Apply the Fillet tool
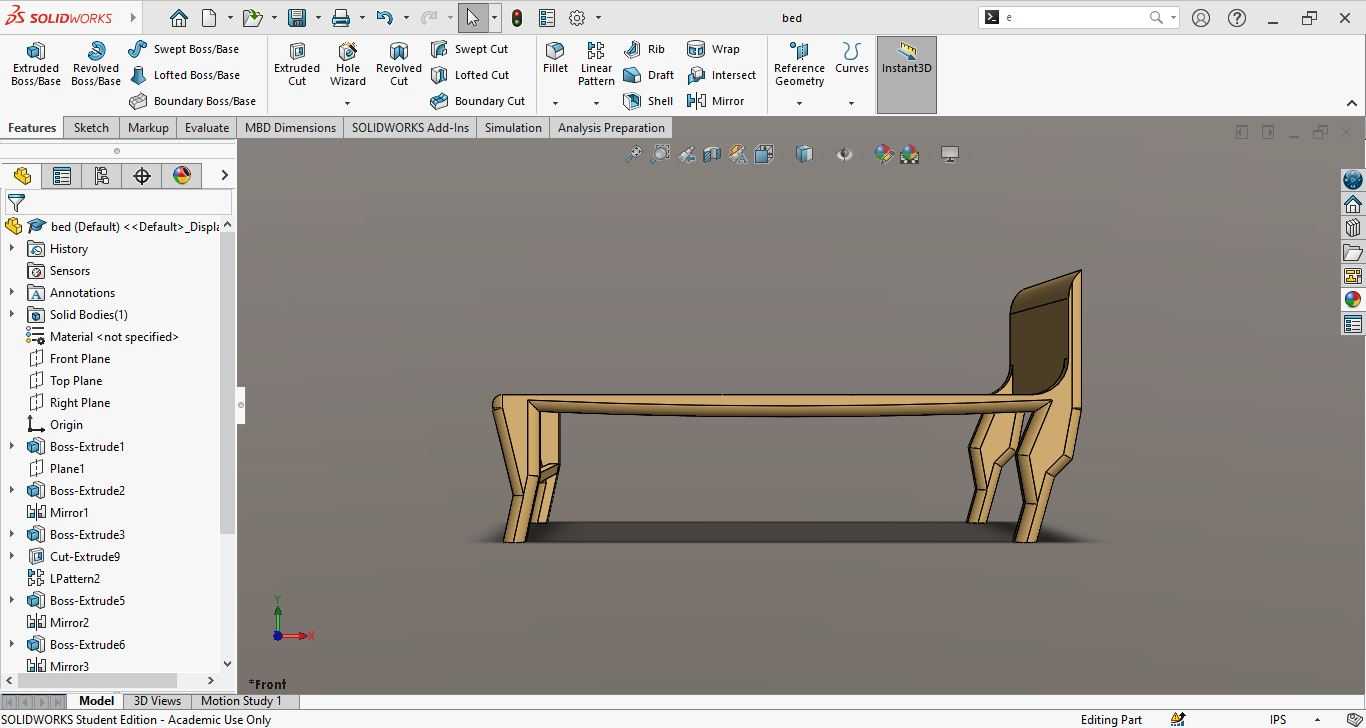The height and width of the screenshot is (728, 1366). coord(555,58)
